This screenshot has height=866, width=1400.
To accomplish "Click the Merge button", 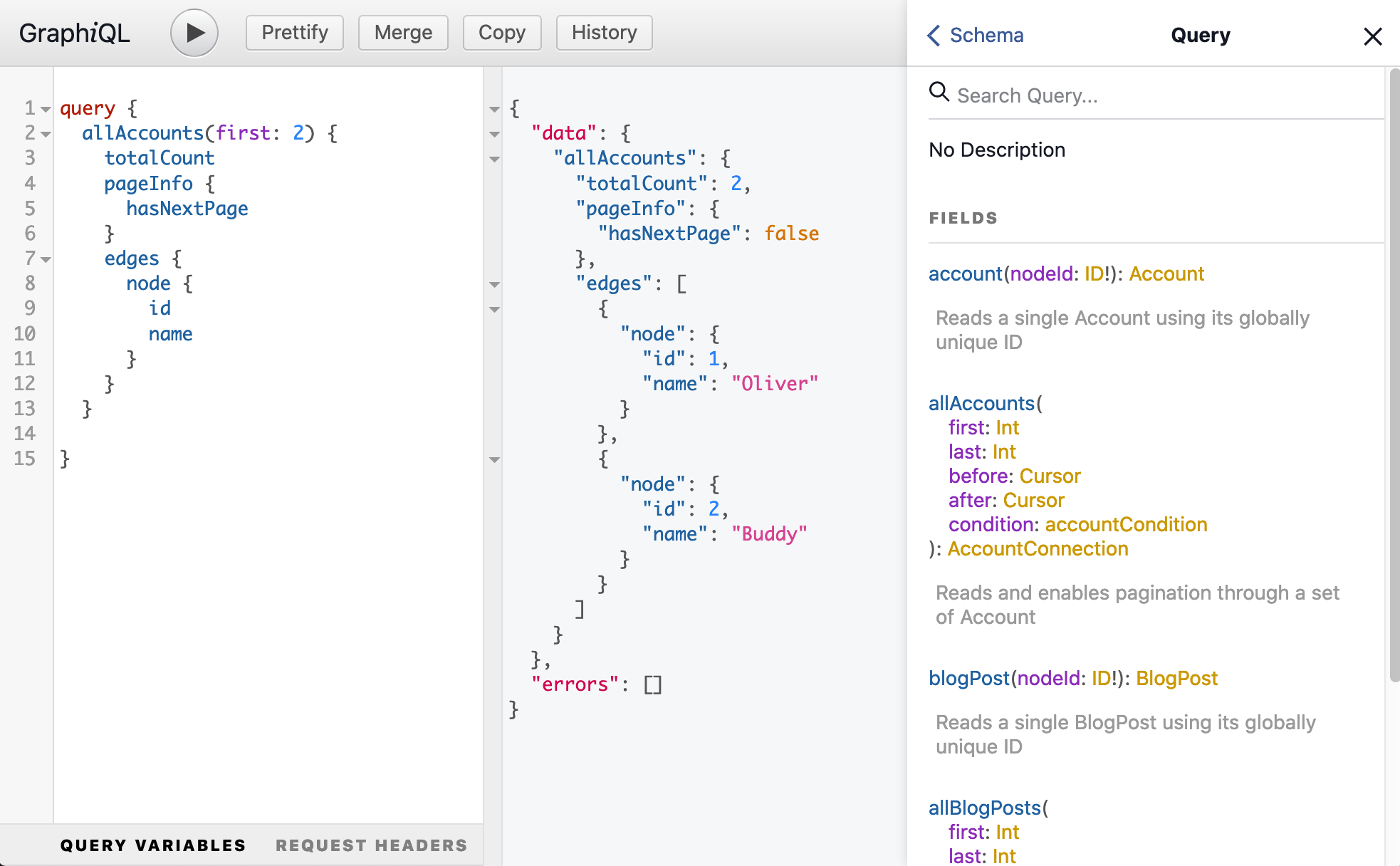I will pos(403,33).
